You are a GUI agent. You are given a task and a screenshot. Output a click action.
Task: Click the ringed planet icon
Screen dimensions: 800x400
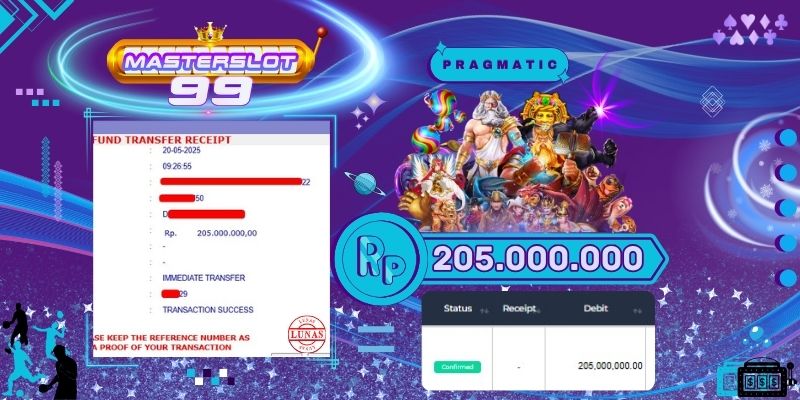365,183
